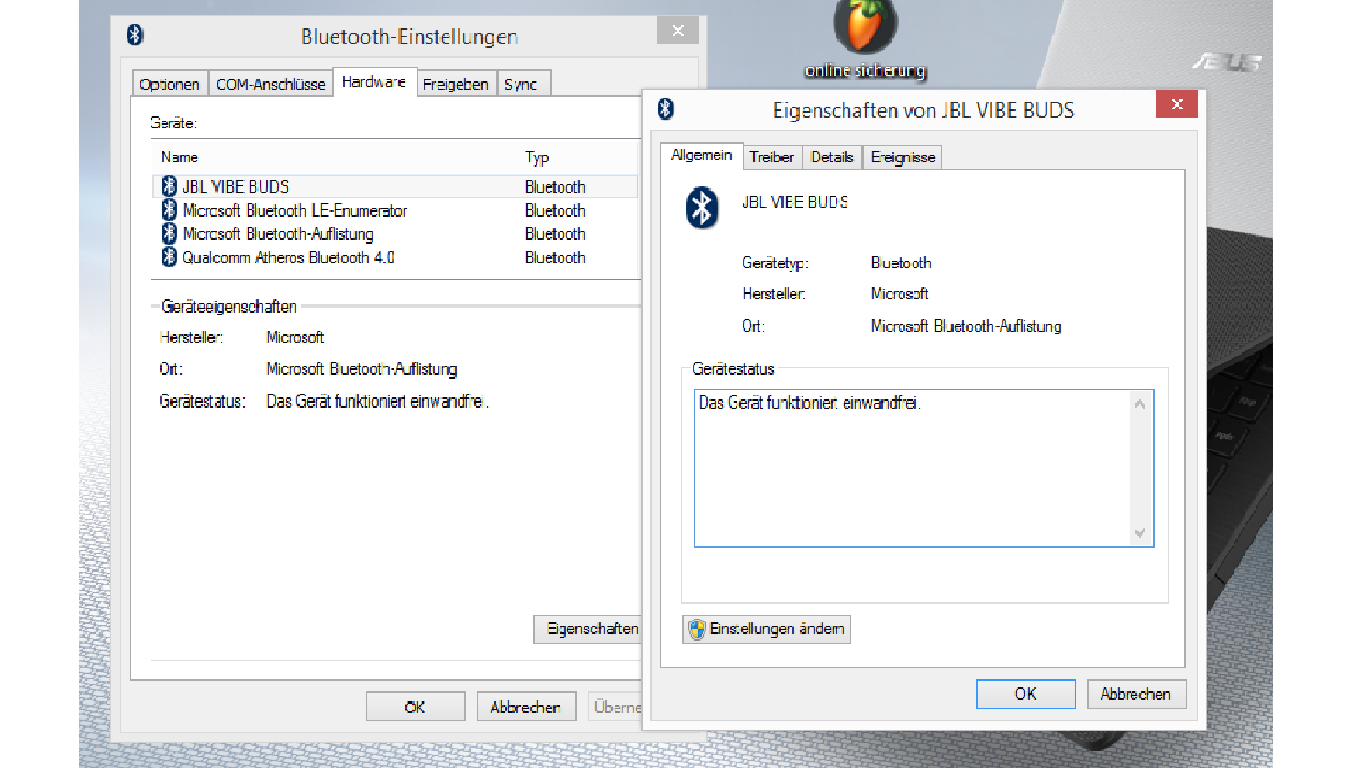The image size is (1366, 768).
Task: Click Gerätestatus text in Bluetooth settings window
Action: (x=377, y=402)
